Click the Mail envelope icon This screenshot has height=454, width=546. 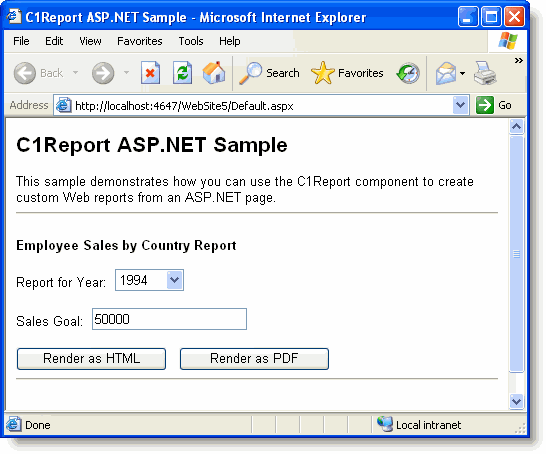pos(446,73)
